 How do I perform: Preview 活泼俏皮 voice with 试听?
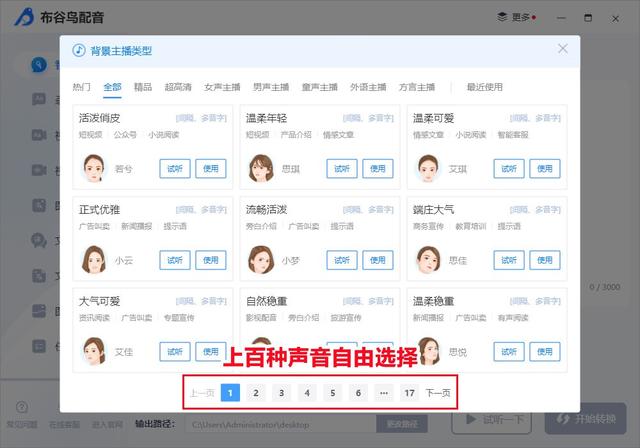point(175,169)
